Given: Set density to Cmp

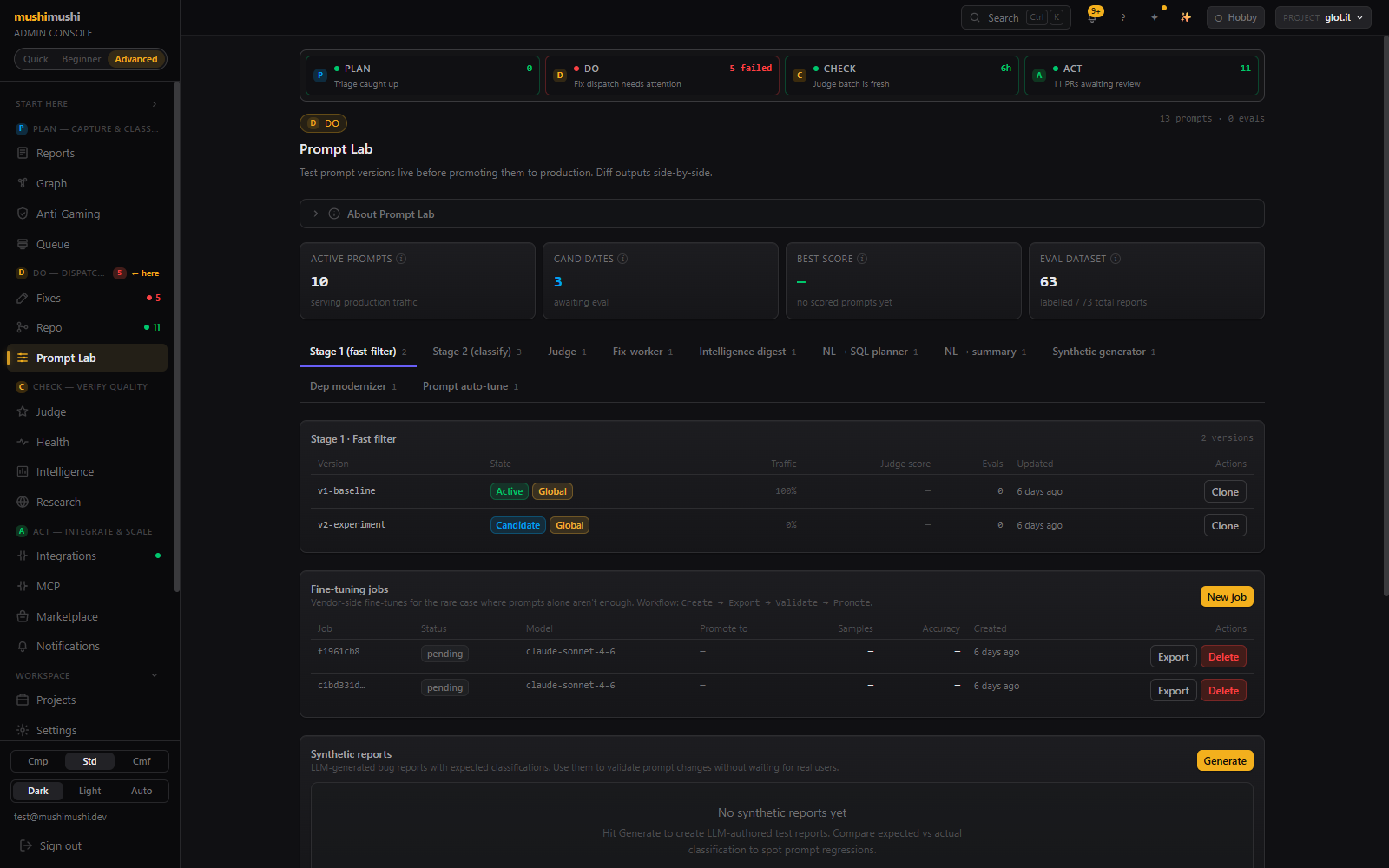Looking at the screenshot, I should click(x=38, y=761).
